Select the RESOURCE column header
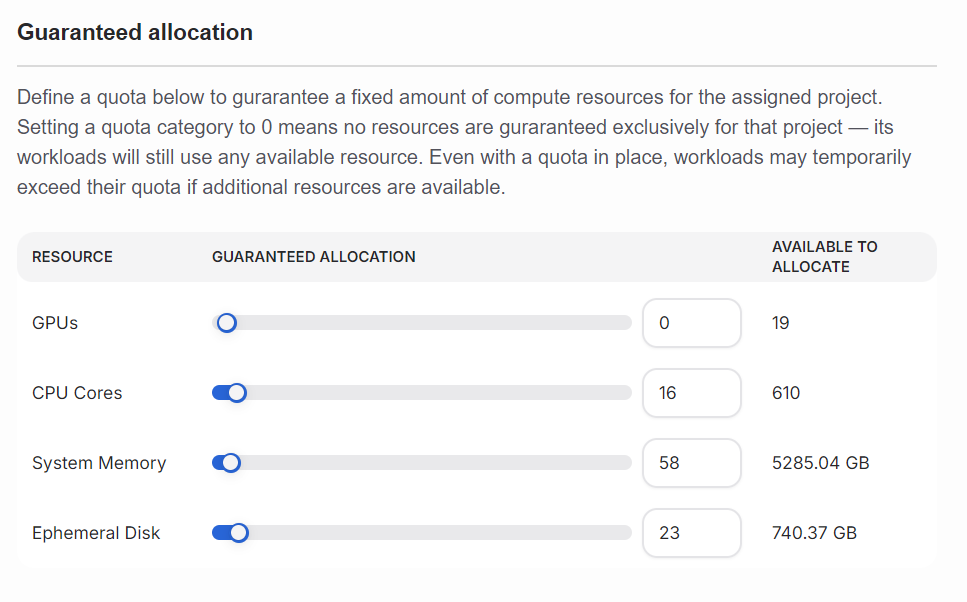The width and height of the screenshot is (967, 602). click(71, 257)
